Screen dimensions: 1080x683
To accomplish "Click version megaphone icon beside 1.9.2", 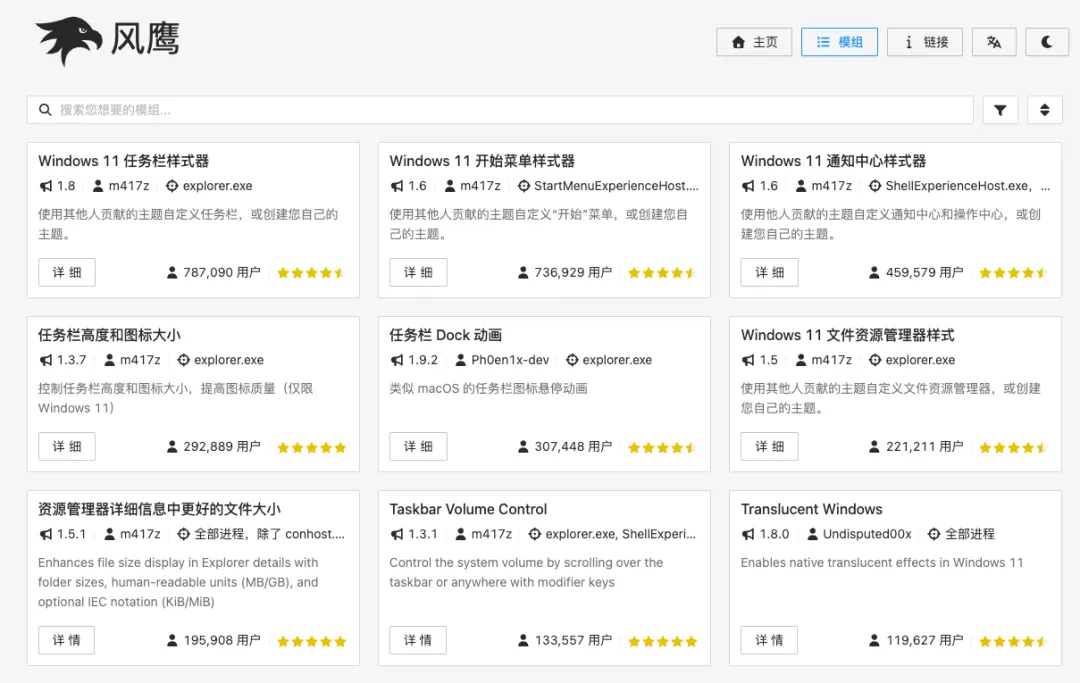I will (397, 360).
